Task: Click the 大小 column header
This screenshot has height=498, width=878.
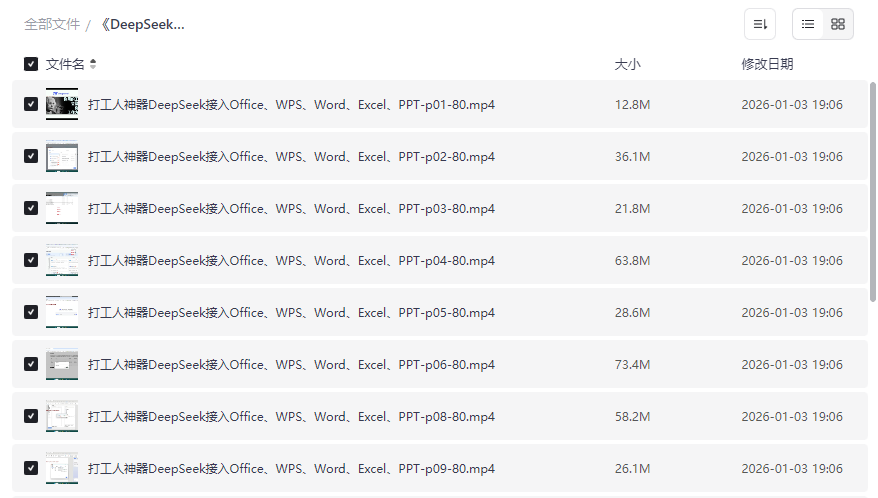Action: point(627,64)
